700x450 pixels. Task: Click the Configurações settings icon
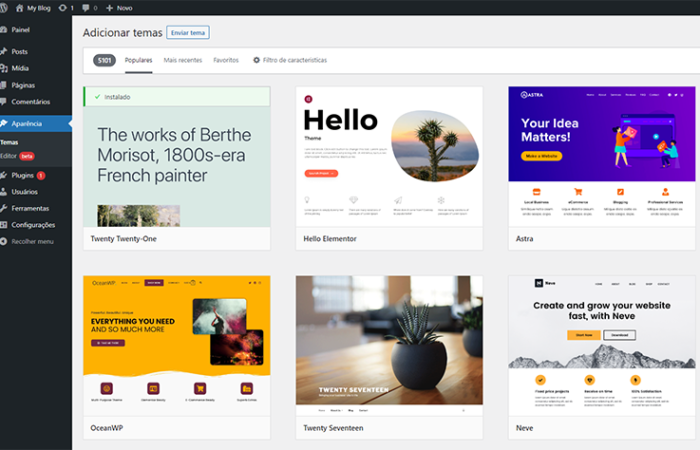pos(4,225)
